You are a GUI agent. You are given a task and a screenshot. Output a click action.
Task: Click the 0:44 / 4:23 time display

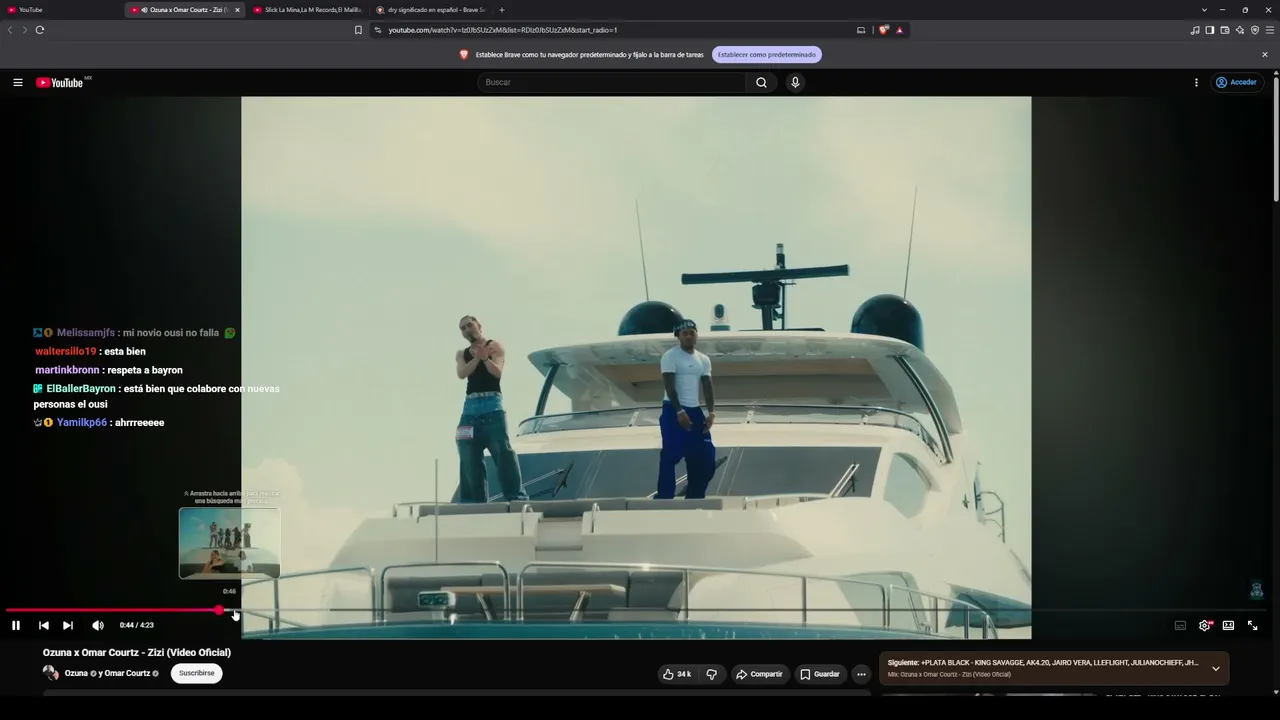[137, 625]
